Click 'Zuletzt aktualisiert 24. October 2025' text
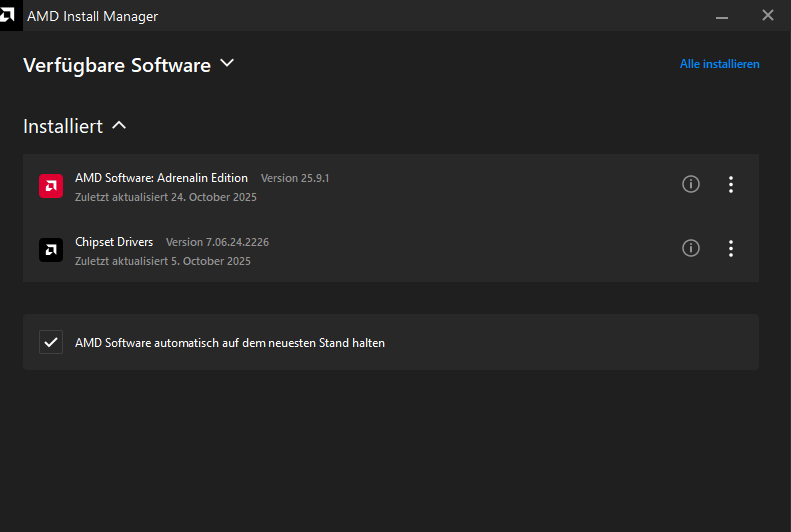Viewport: 791px width, 532px height. tap(166, 197)
